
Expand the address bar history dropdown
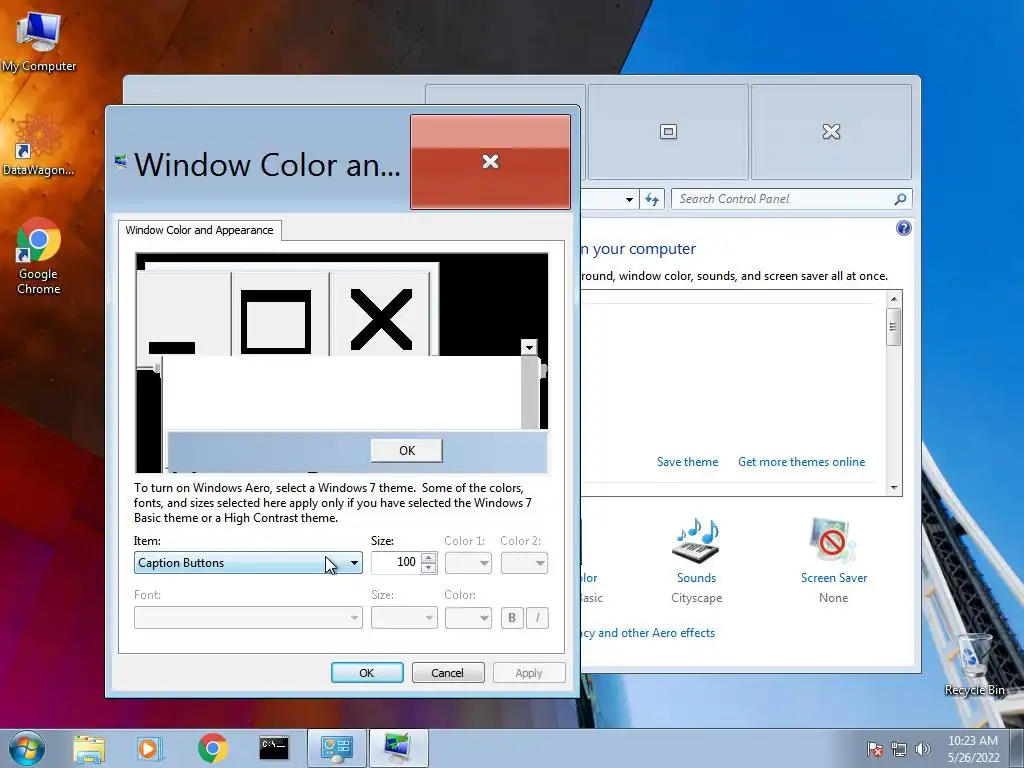pyautogui.click(x=629, y=199)
